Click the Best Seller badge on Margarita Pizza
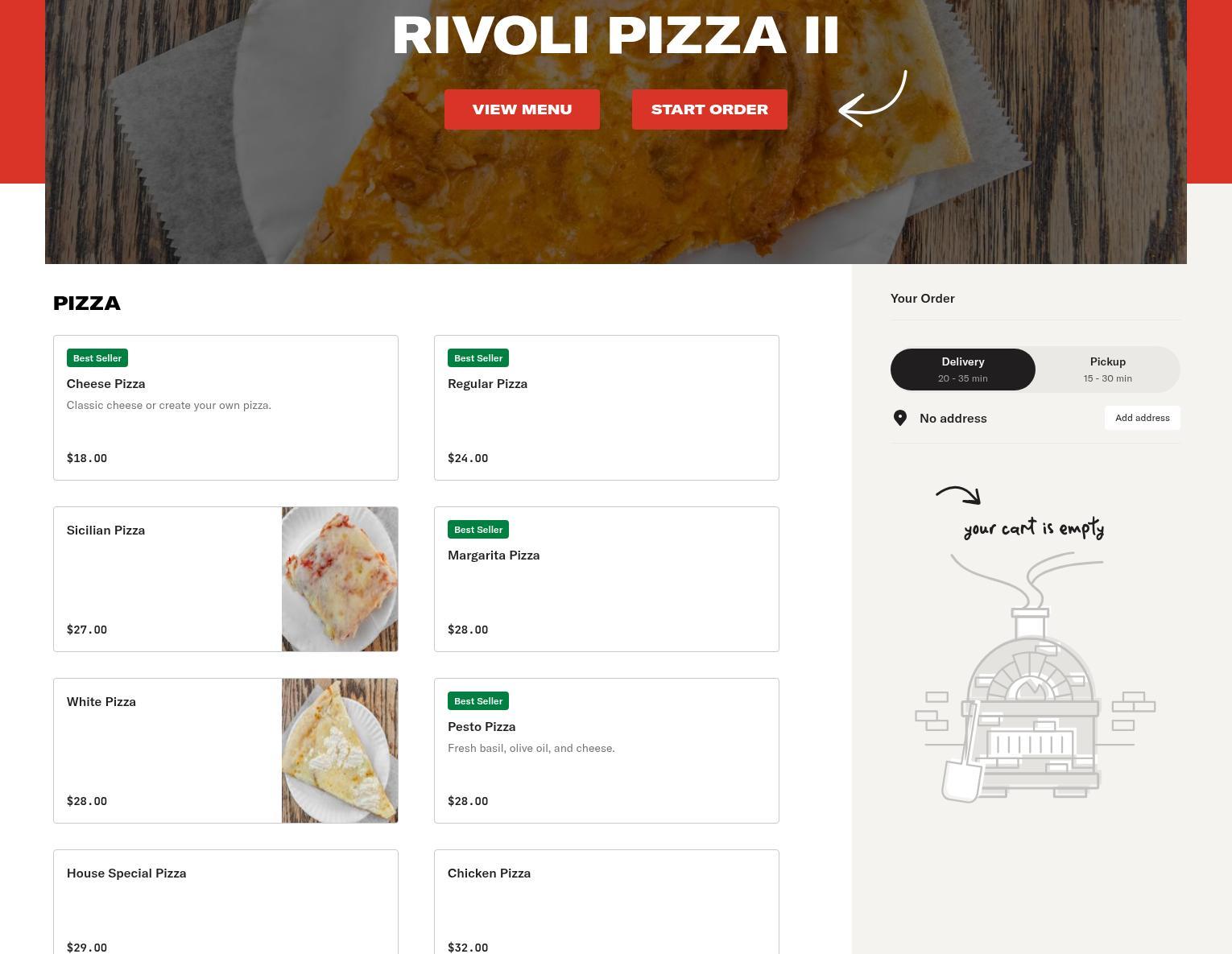1232x954 pixels. point(478,530)
